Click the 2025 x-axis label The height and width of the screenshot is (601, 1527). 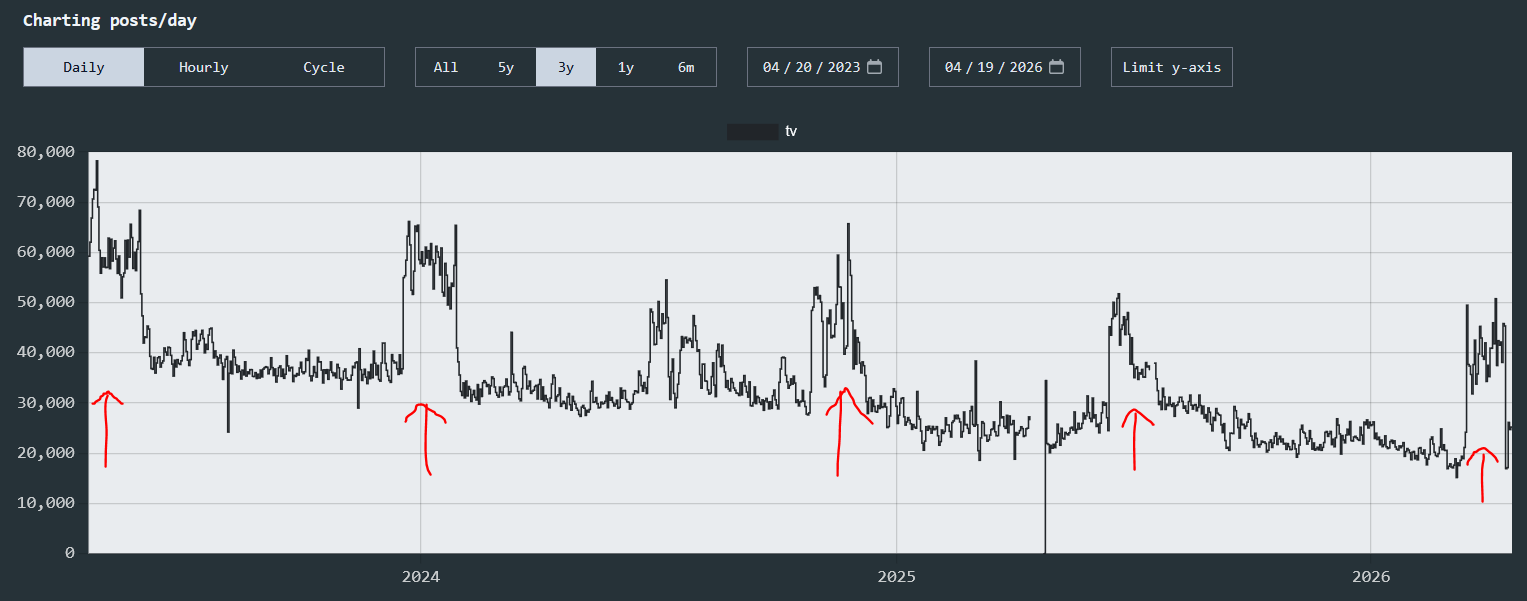pos(897,577)
